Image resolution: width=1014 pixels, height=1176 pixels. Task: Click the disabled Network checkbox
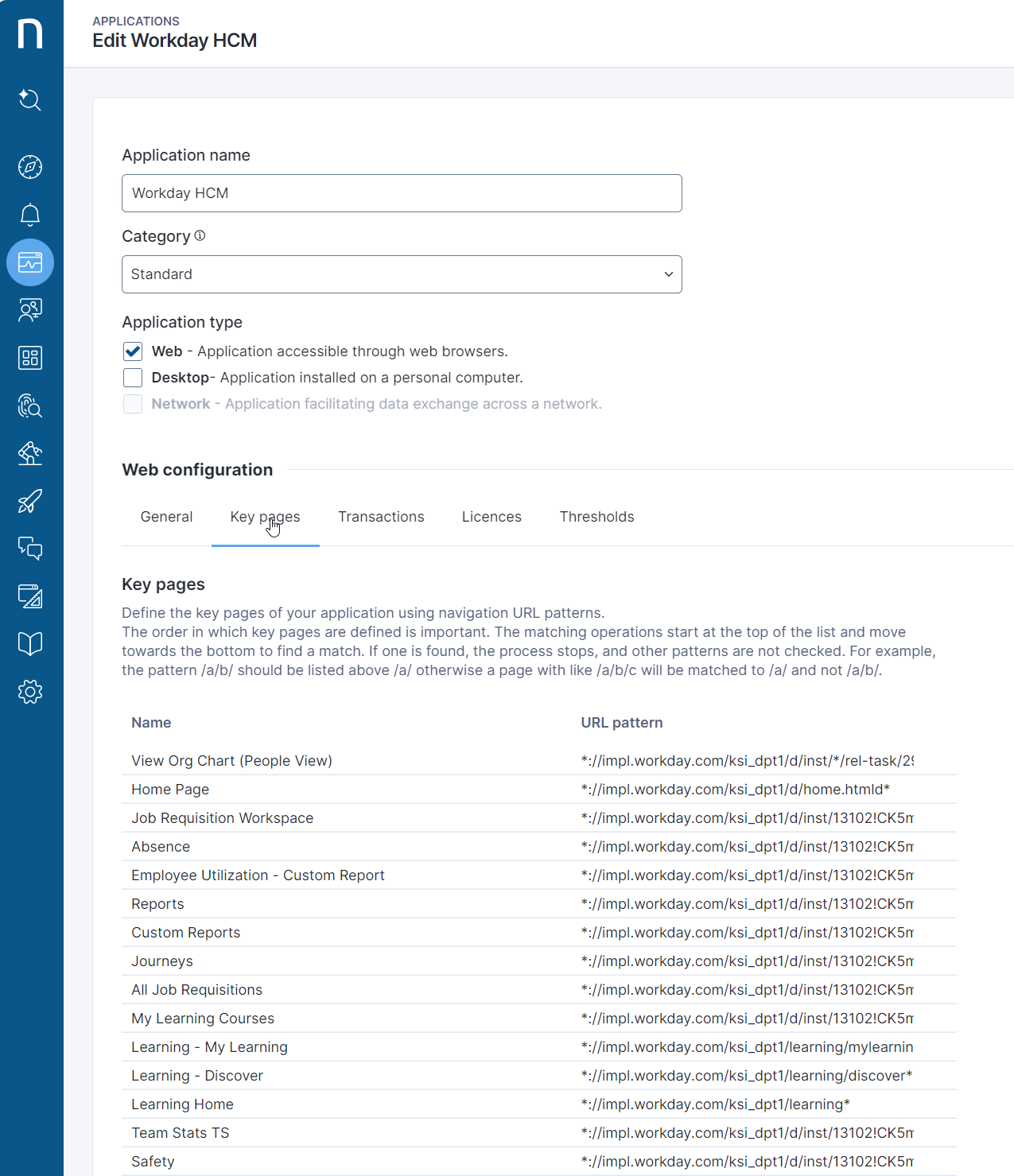coord(133,404)
